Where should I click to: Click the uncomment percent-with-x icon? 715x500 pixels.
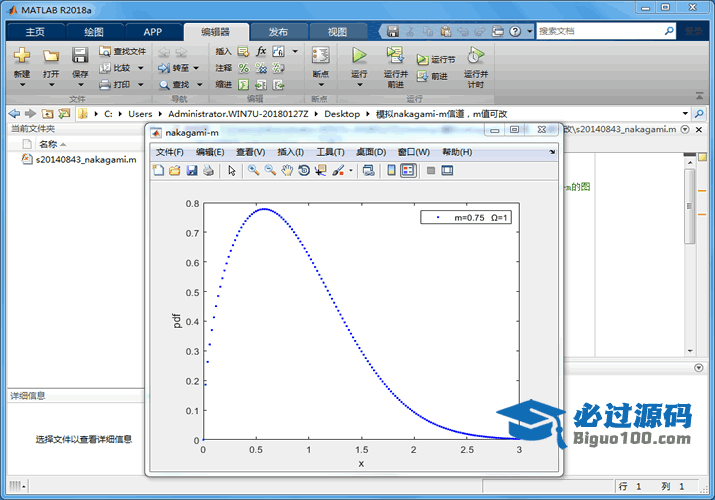[x=261, y=68]
